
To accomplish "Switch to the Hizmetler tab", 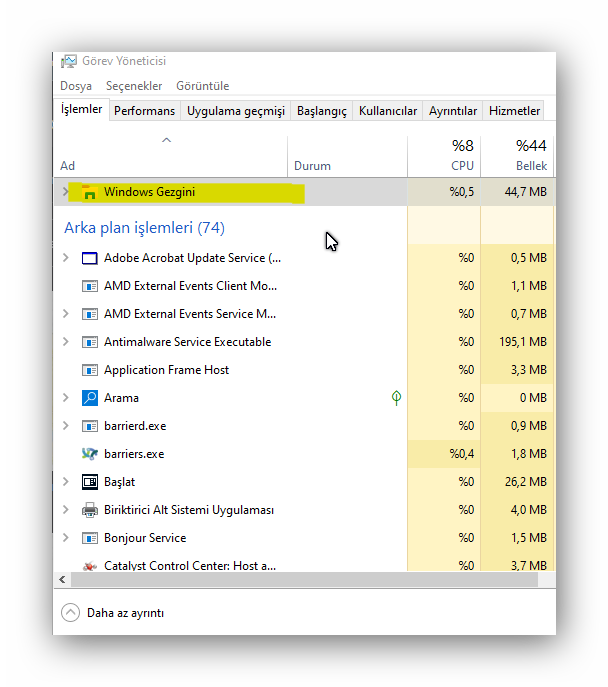I will point(514,111).
